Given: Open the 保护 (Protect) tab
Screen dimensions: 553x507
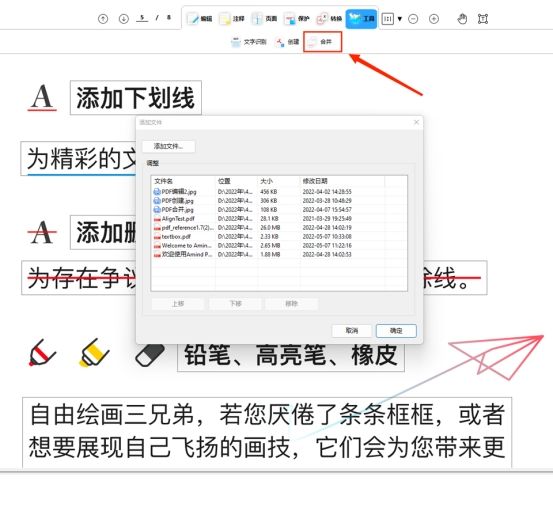Looking at the screenshot, I should click(297, 19).
